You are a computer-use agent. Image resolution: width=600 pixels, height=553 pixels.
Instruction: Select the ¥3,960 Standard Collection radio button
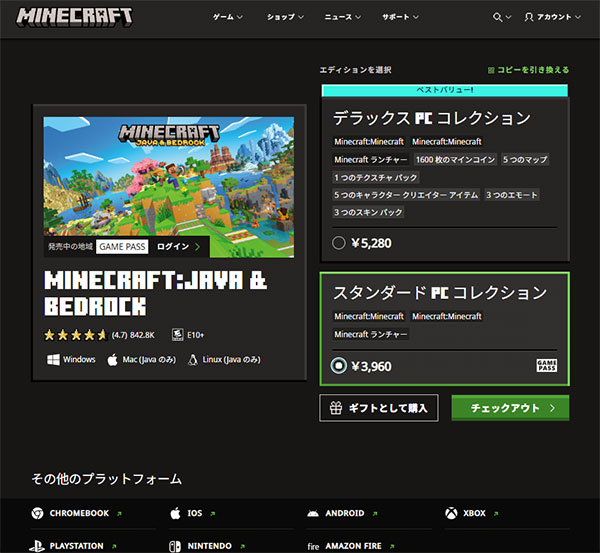(x=339, y=366)
